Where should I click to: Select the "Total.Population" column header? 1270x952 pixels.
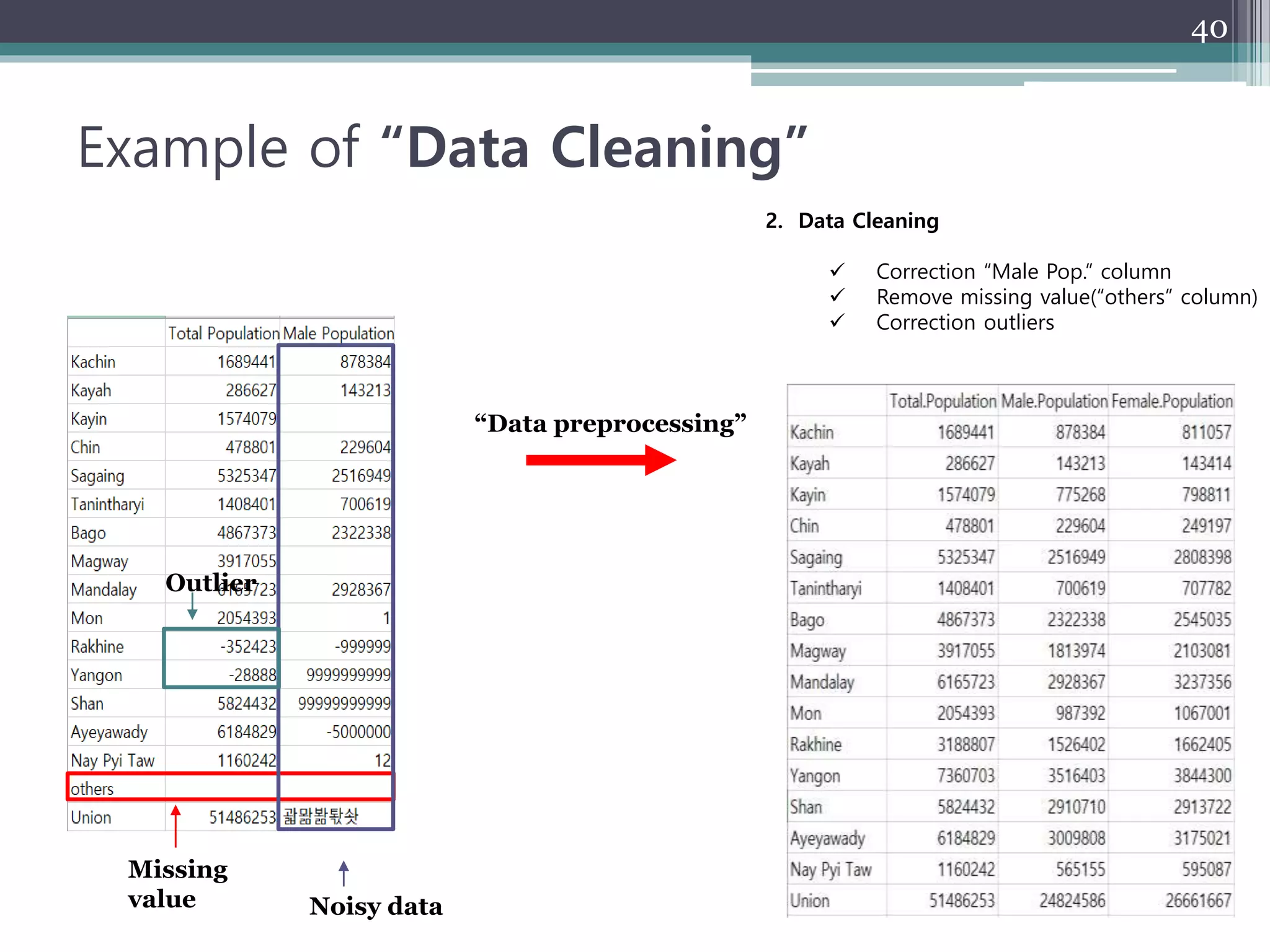(x=943, y=401)
